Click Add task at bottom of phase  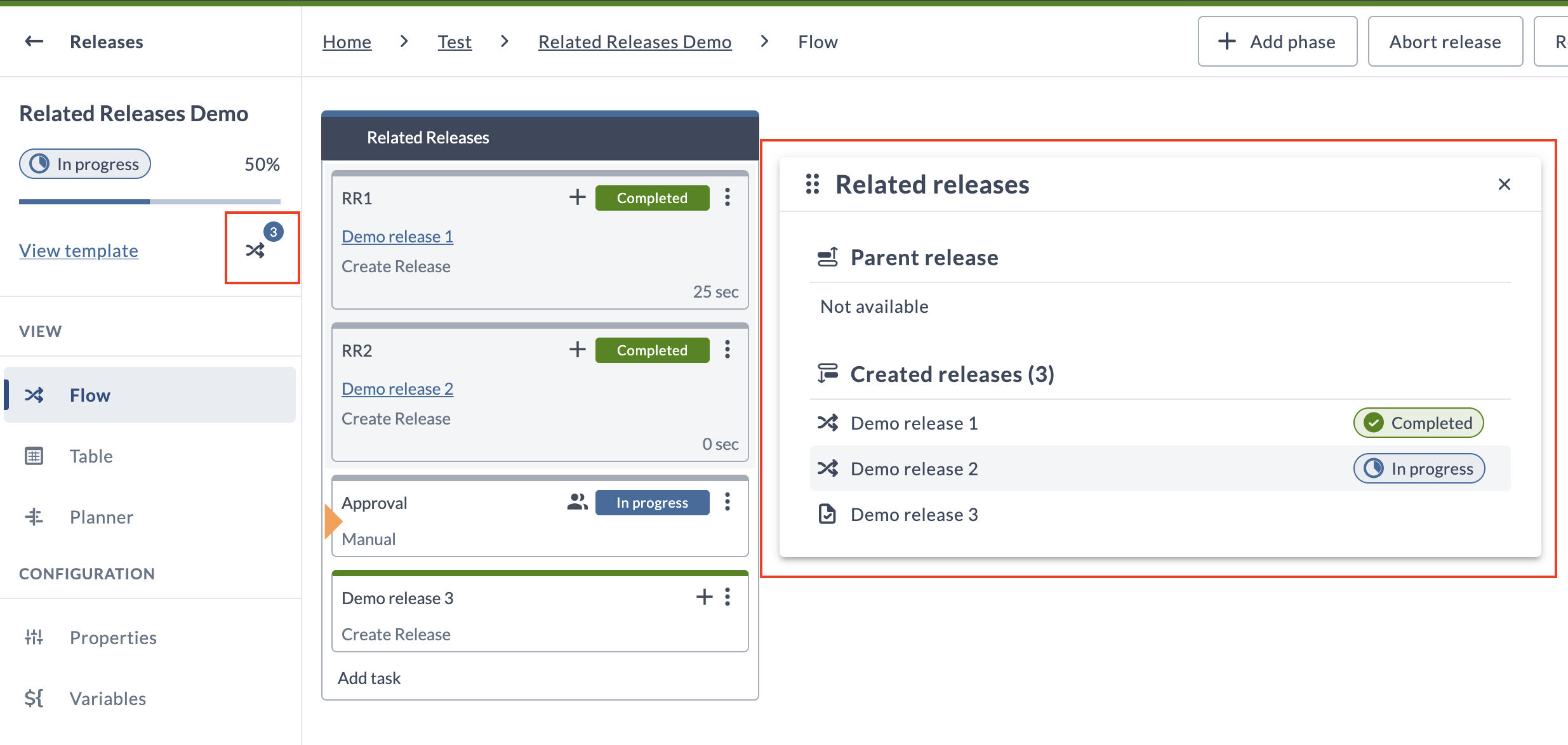(x=369, y=678)
